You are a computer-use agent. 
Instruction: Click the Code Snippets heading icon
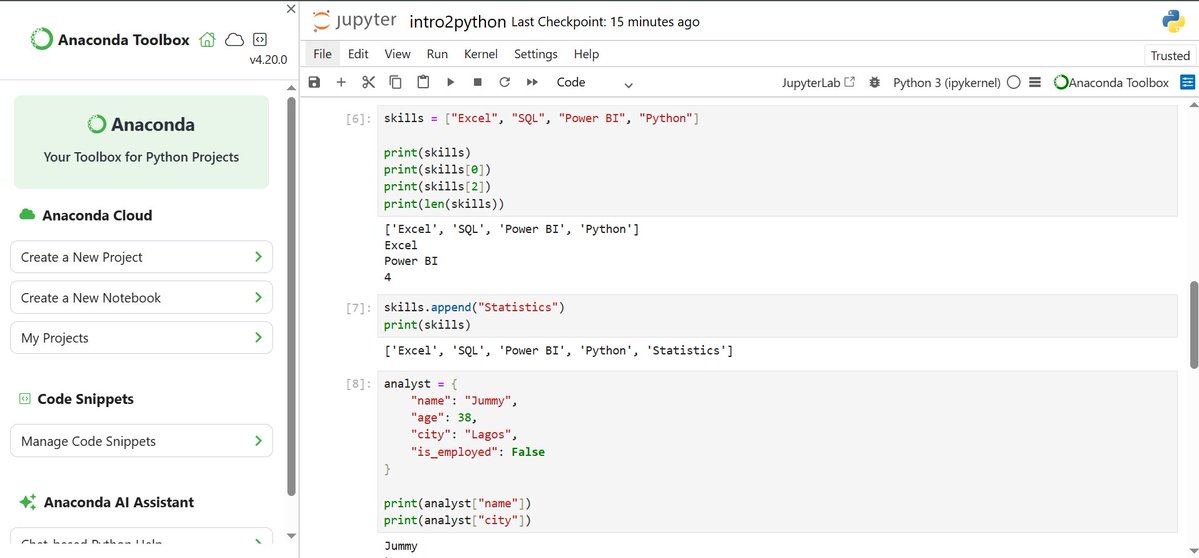(x=24, y=399)
